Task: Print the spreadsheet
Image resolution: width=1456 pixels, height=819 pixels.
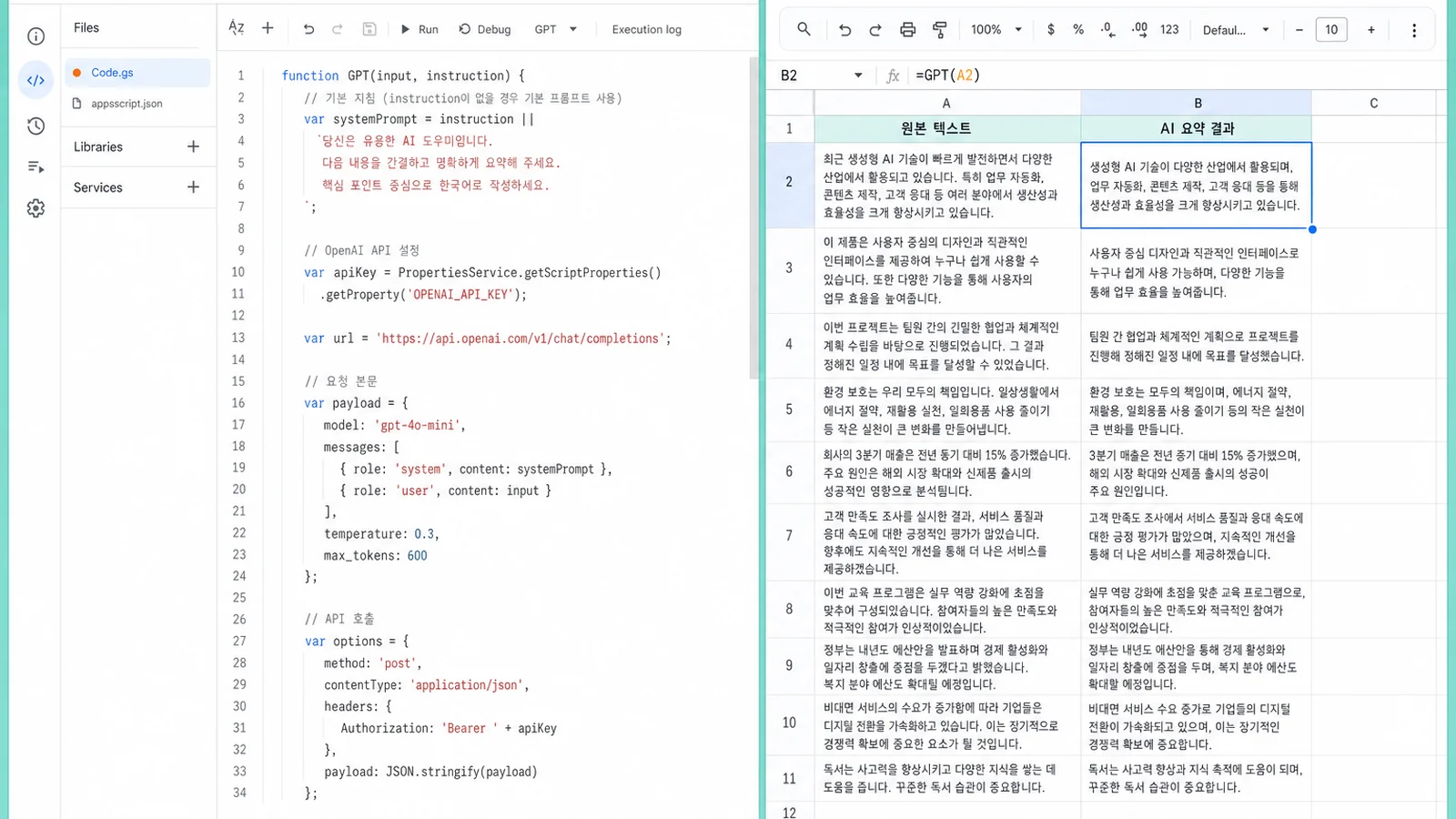Action: 907,30
